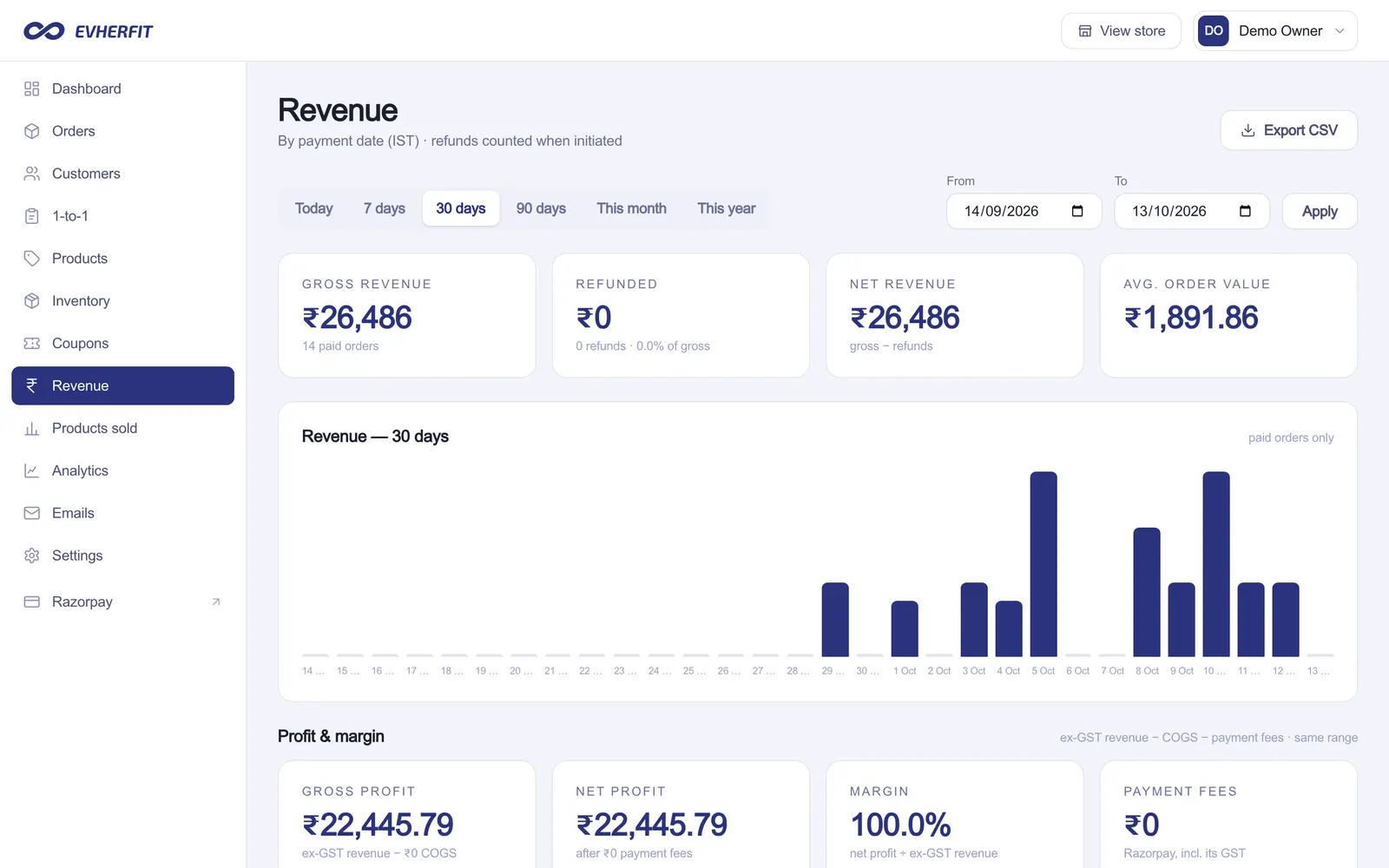Click the DO avatar badge

1214,31
